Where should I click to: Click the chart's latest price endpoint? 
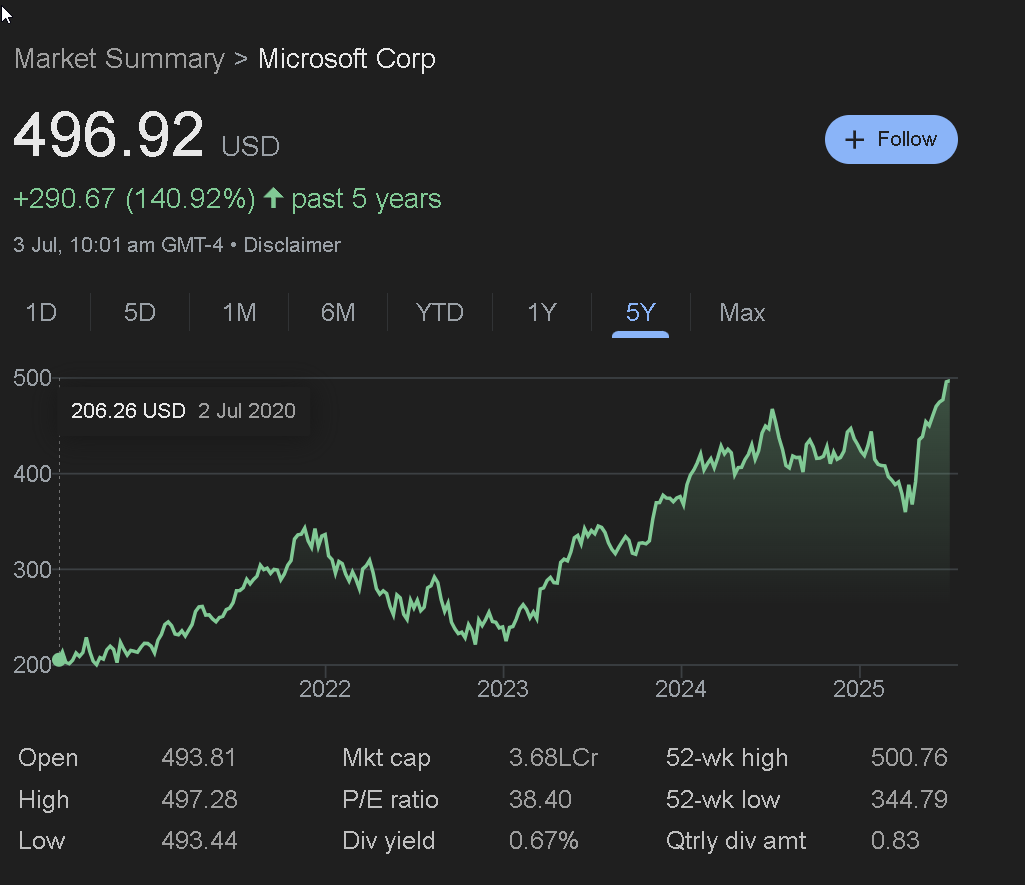pos(948,382)
